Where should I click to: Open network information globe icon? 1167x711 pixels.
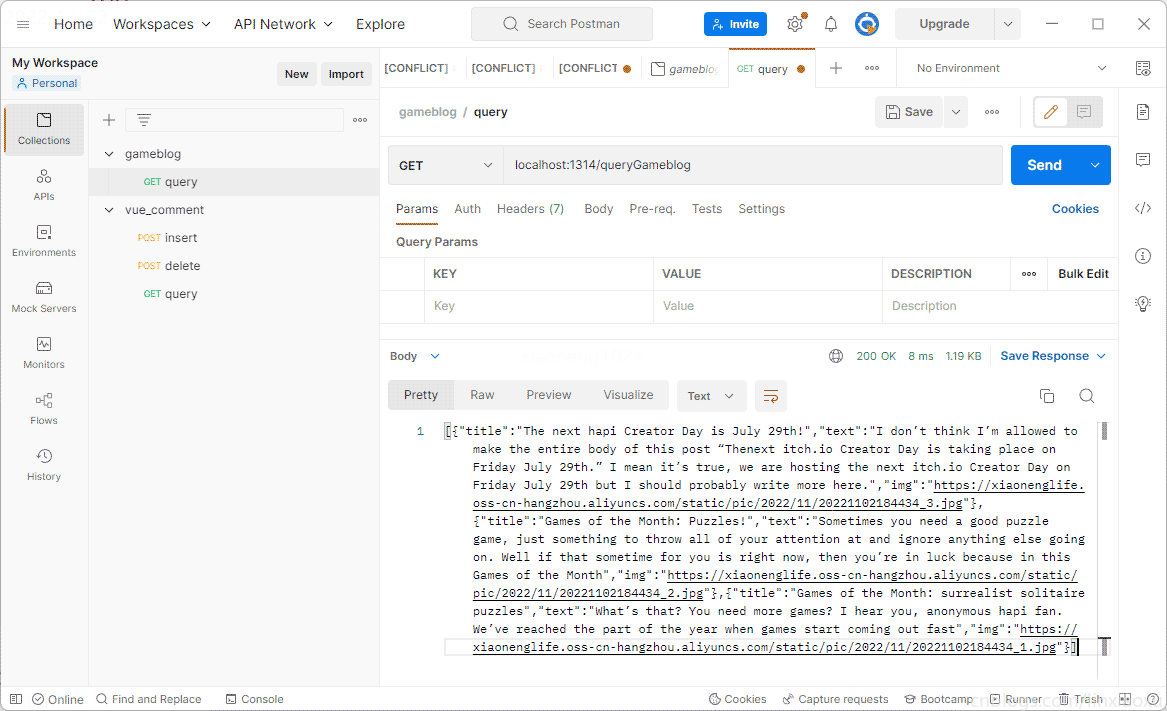point(836,356)
